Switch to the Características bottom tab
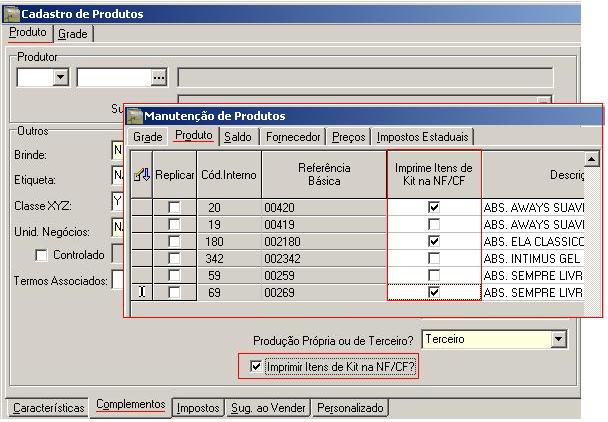Image resolution: width=608 pixels, height=422 pixels. coord(48,408)
